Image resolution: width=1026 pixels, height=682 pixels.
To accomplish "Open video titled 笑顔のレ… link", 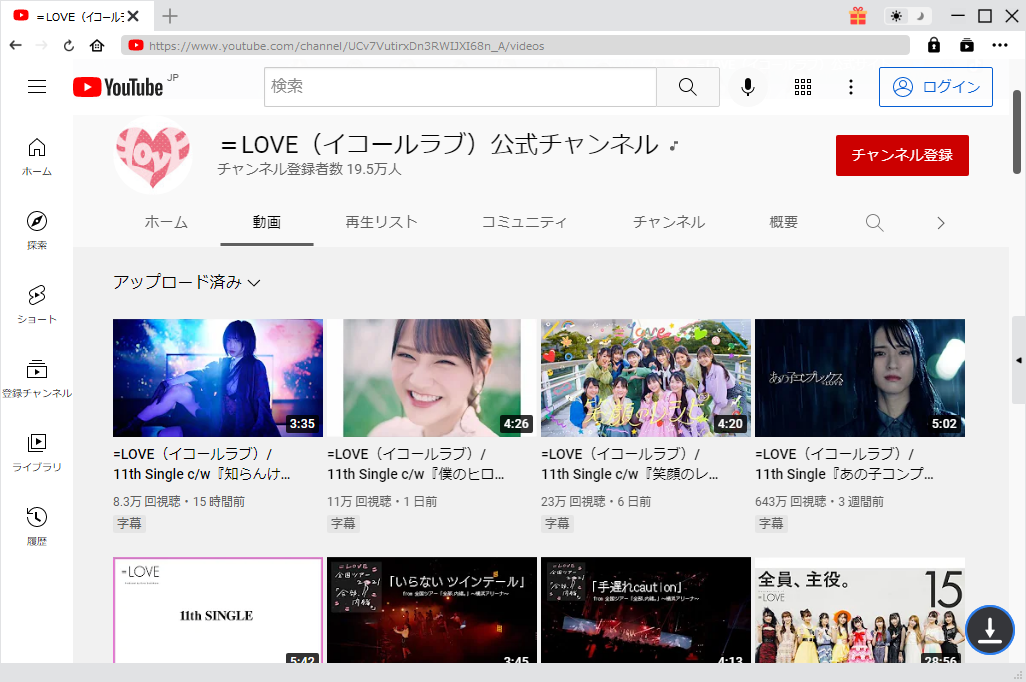I will [630, 464].
